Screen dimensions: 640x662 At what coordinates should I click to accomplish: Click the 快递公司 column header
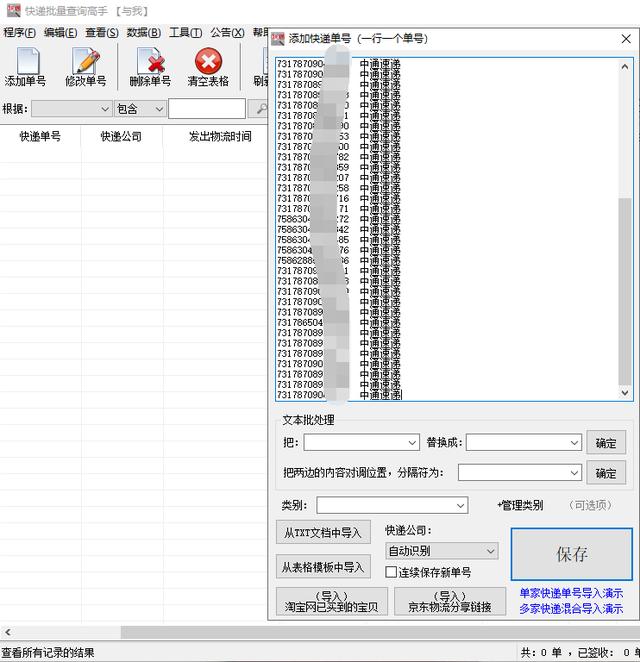(x=121, y=136)
